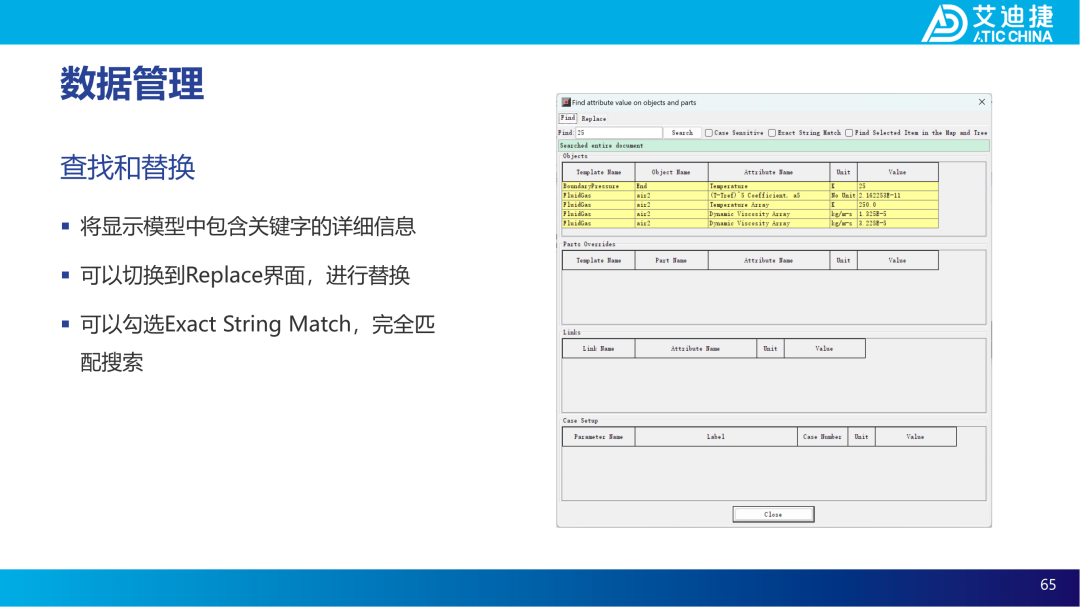The height and width of the screenshot is (607, 1080).
Task: Select the value cell showing 25
Action: click(x=897, y=186)
